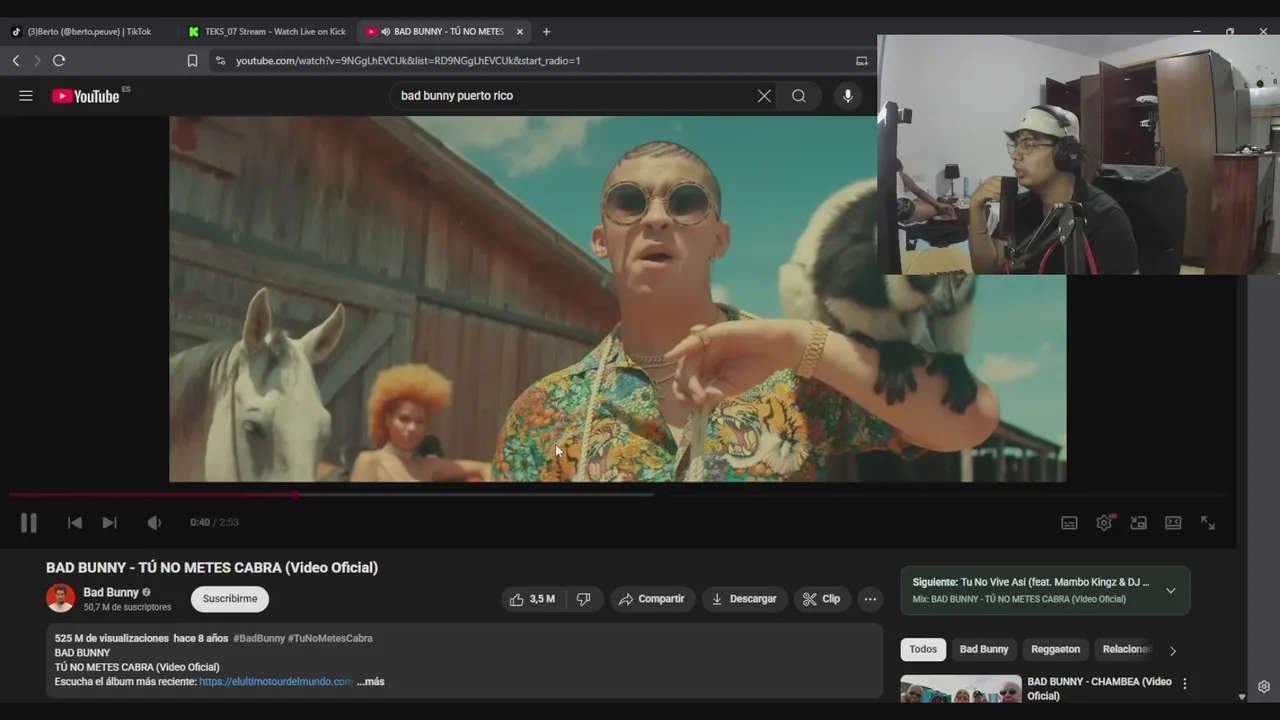The image size is (1280, 720).
Task: Go forward in browser history
Action: tap(37, 61)
